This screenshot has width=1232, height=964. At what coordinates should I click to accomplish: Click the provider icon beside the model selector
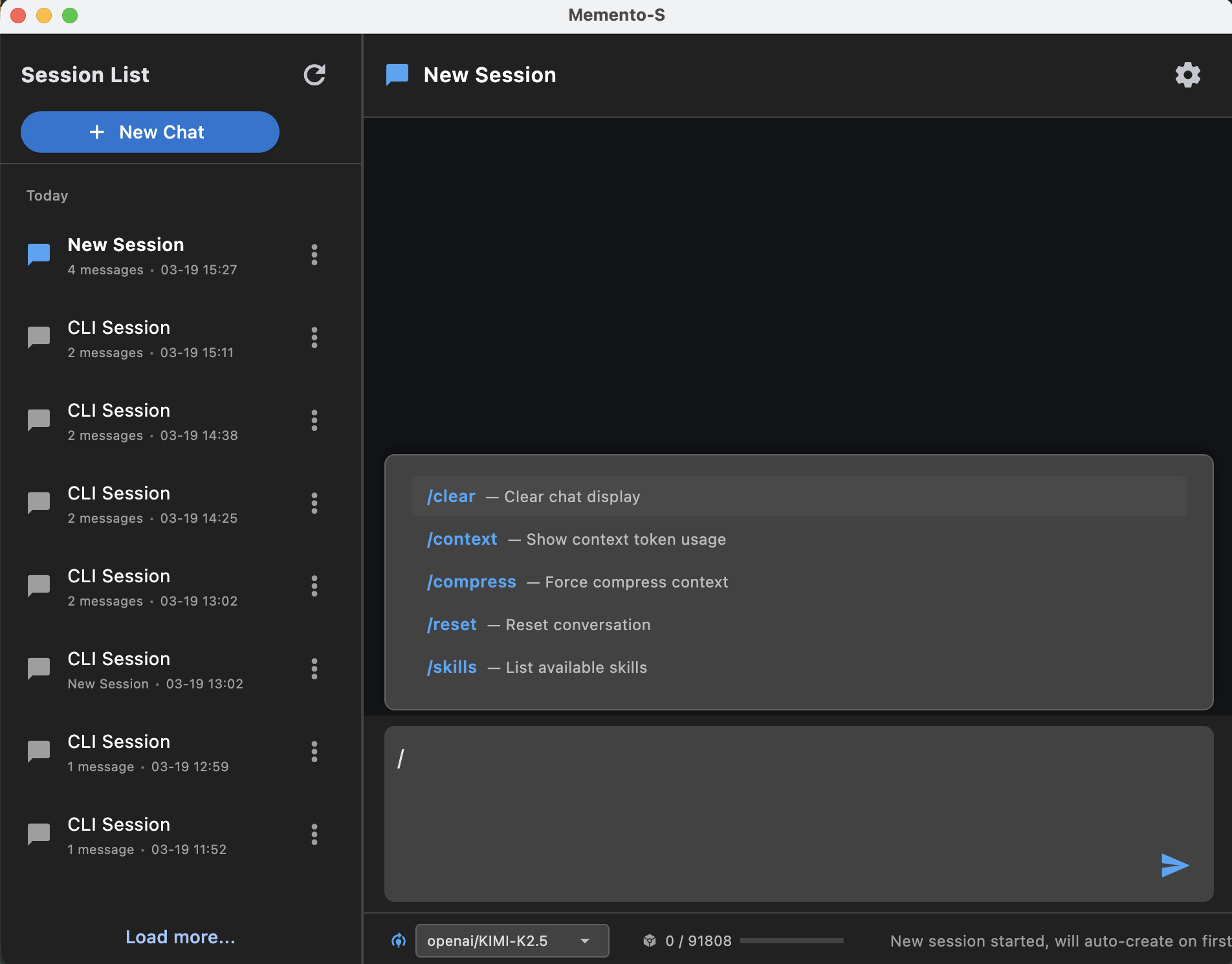click(x=399, y=941)
